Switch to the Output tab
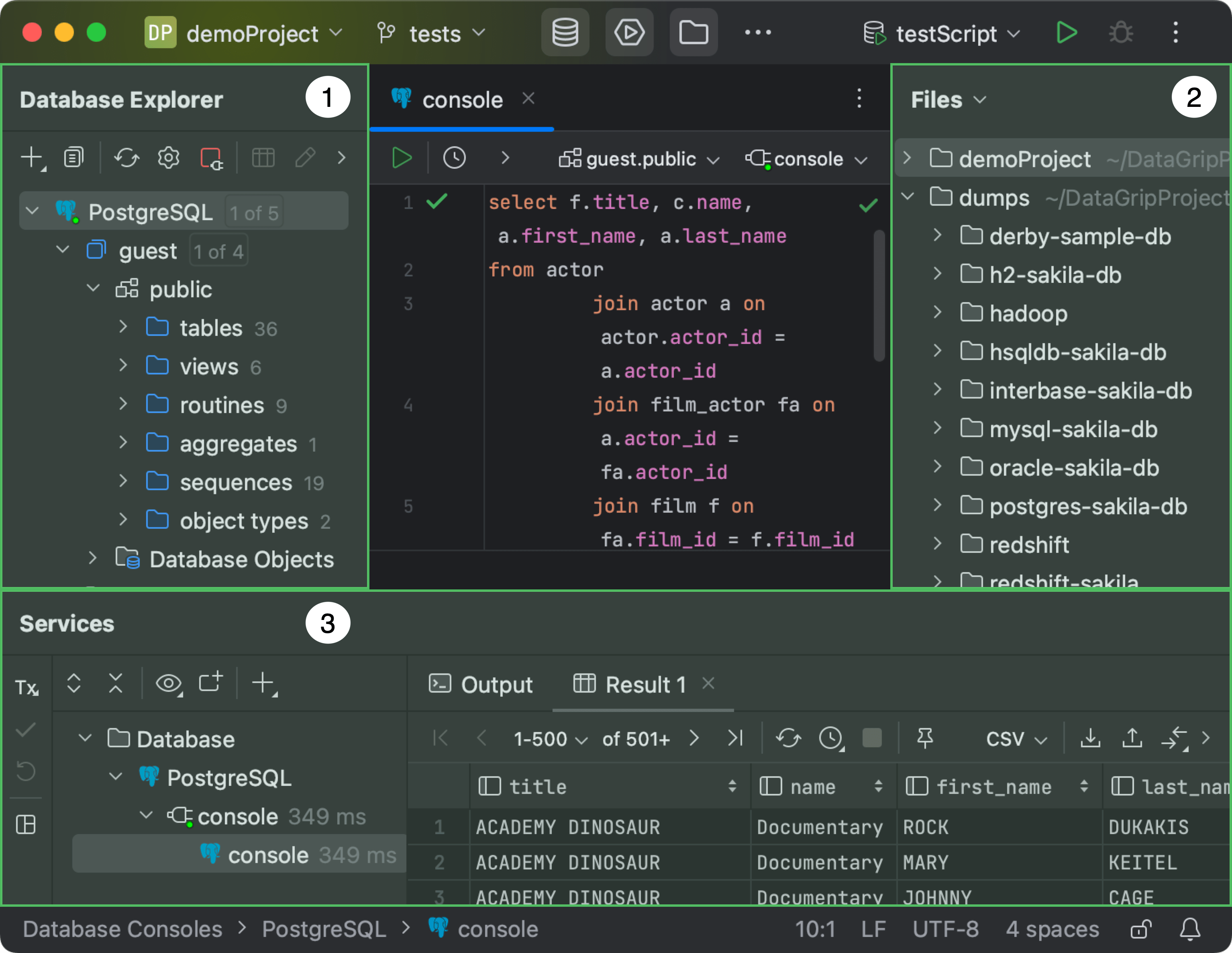 click(495, 685)
